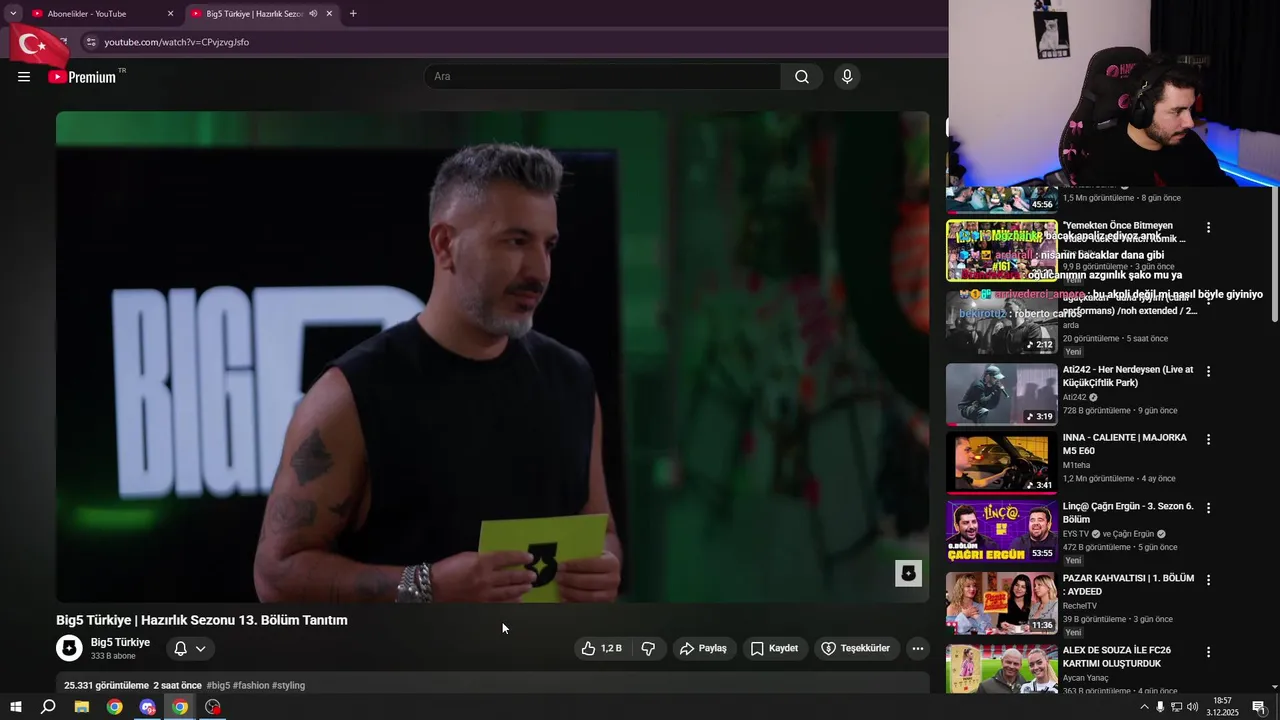This screenshot has width=1280, height=720.
Task: Focus the Ara search field
Action: tap(603, 77)
